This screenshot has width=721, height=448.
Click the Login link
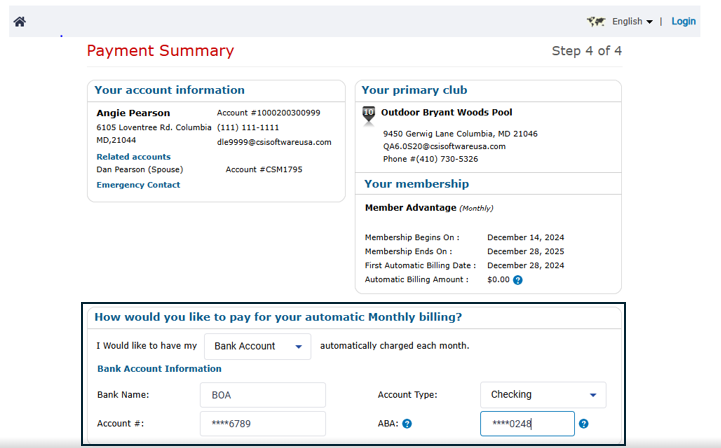point(683,21)
